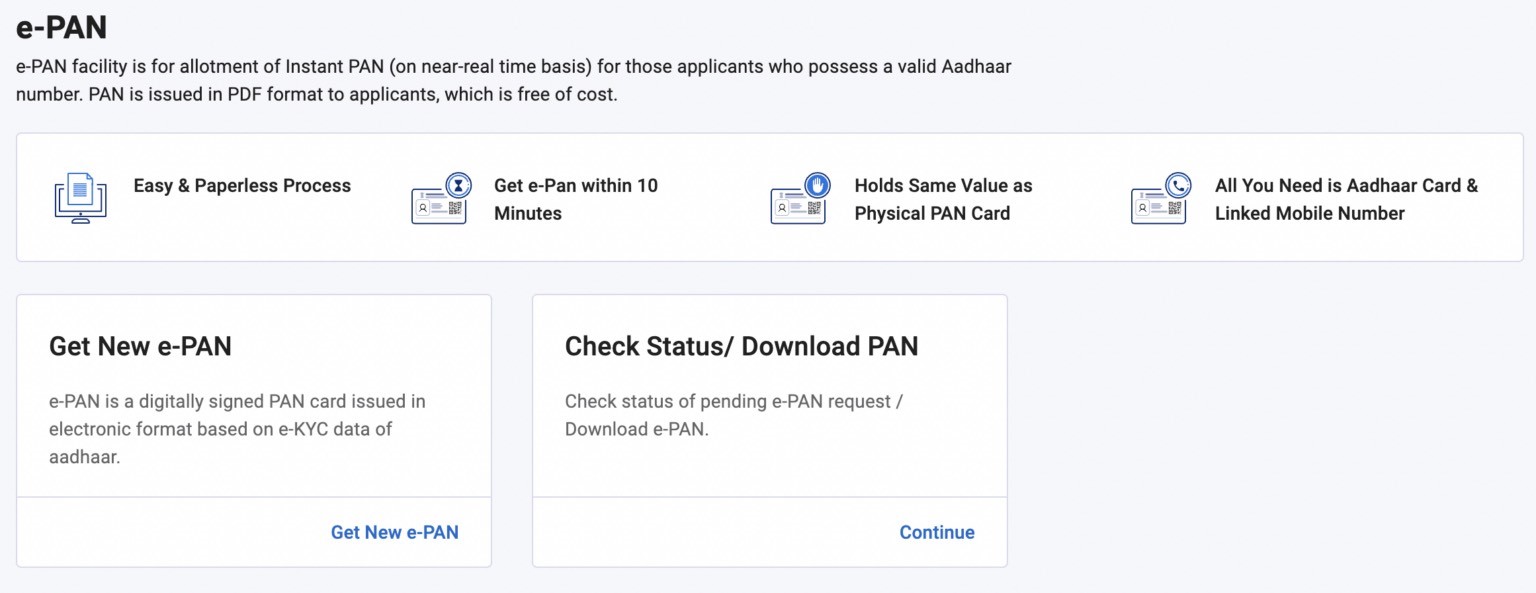This screenshot has height=593, width=1536.
Task: Click the hourglass badge on the ID card icon
Action: [x=458, y=185]
